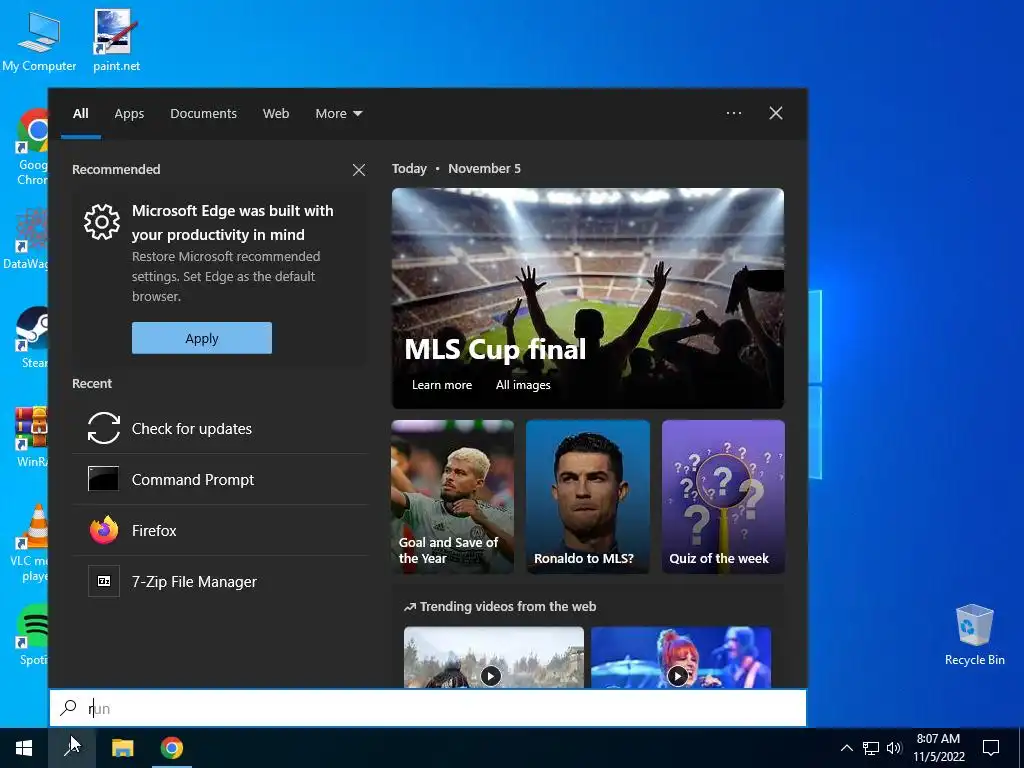Screen dimensions: 1024x768
Task: Click the Microsoft Edge recommendation title
Action: click(232, 223)
